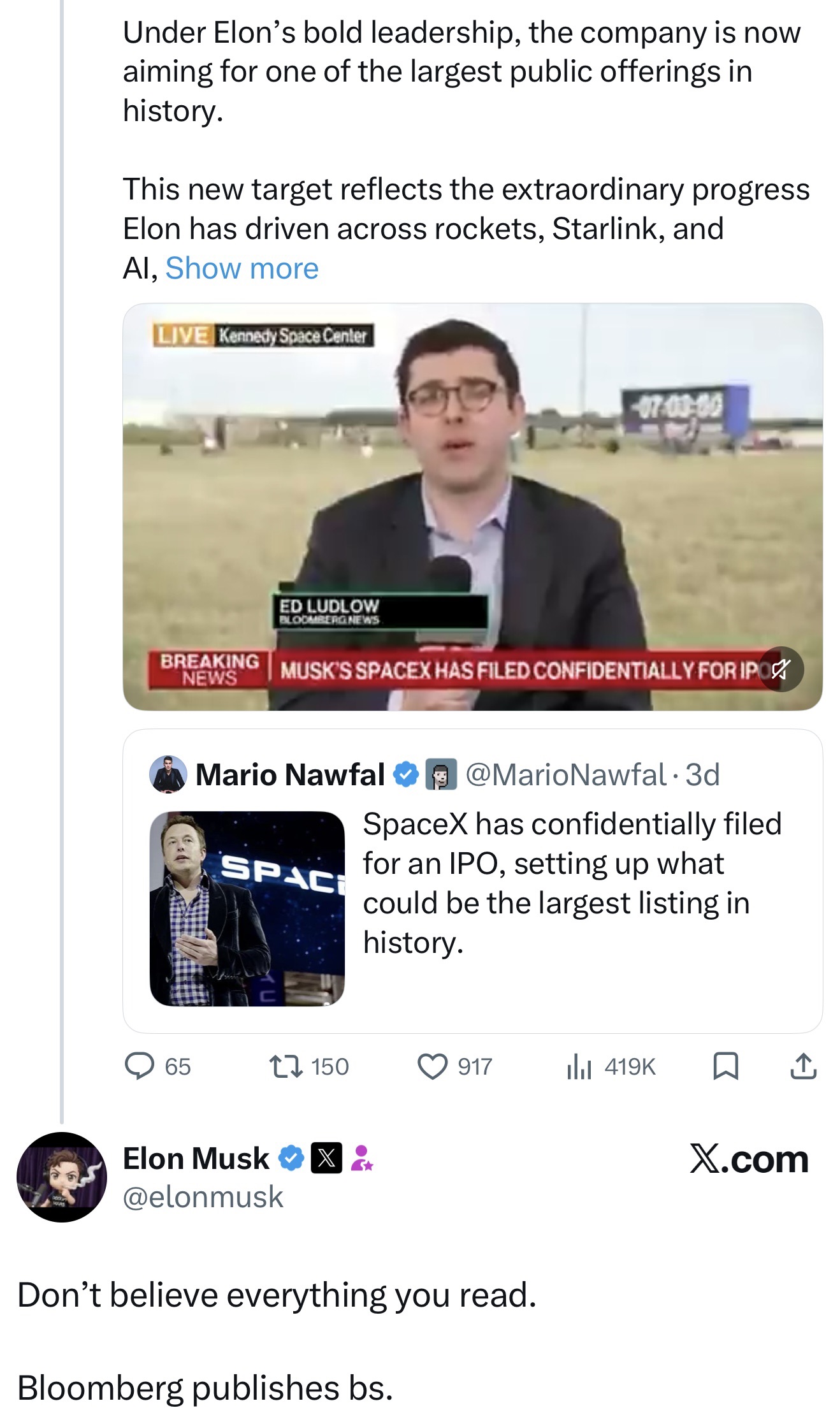
Task: Open the X.com label
Action: coord(749,1159)
